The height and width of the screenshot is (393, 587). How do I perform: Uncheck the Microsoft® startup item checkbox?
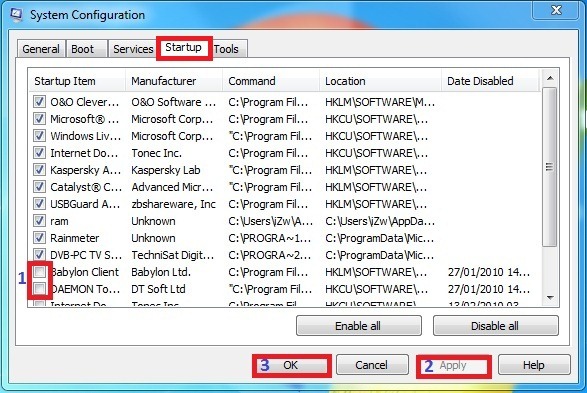(x=39, y=119)
